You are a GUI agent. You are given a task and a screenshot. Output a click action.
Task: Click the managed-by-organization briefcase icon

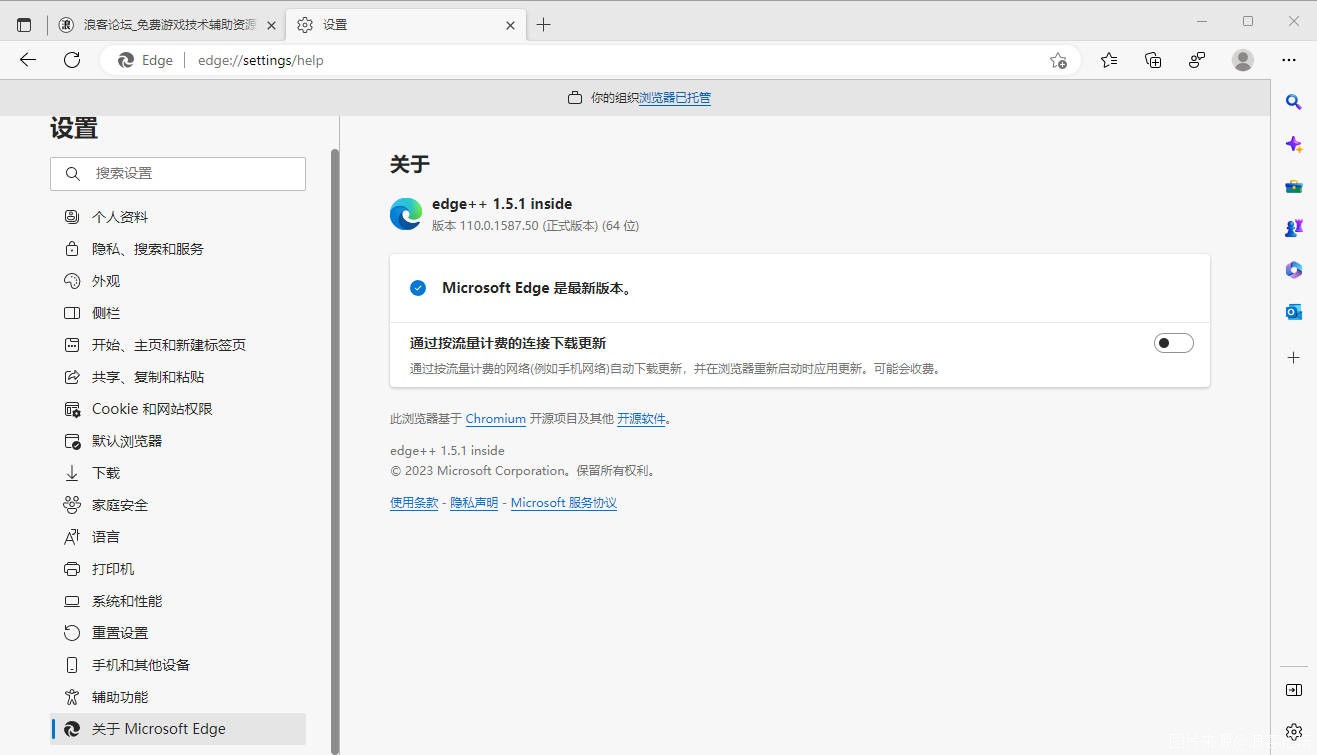pyautogui.click(x=575, y=98)
